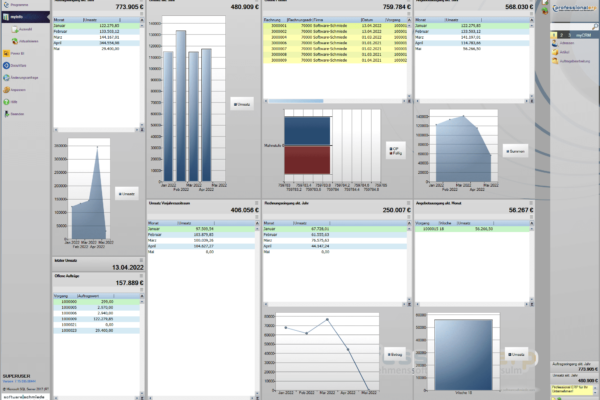Open the Änderungsanfrage sidebar item
Image resolution: width=600 pixels, height=400 pixels.
point(20,77)
